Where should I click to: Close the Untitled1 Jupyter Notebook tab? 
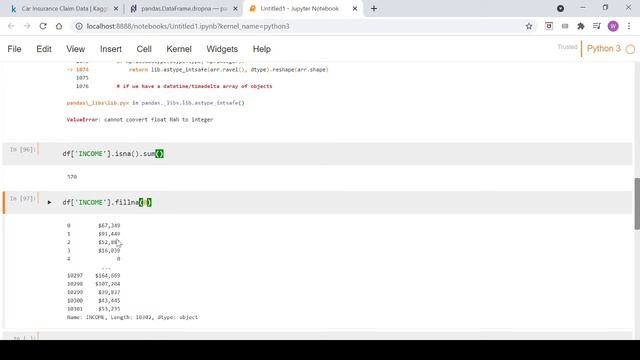(x=355, y=9)
